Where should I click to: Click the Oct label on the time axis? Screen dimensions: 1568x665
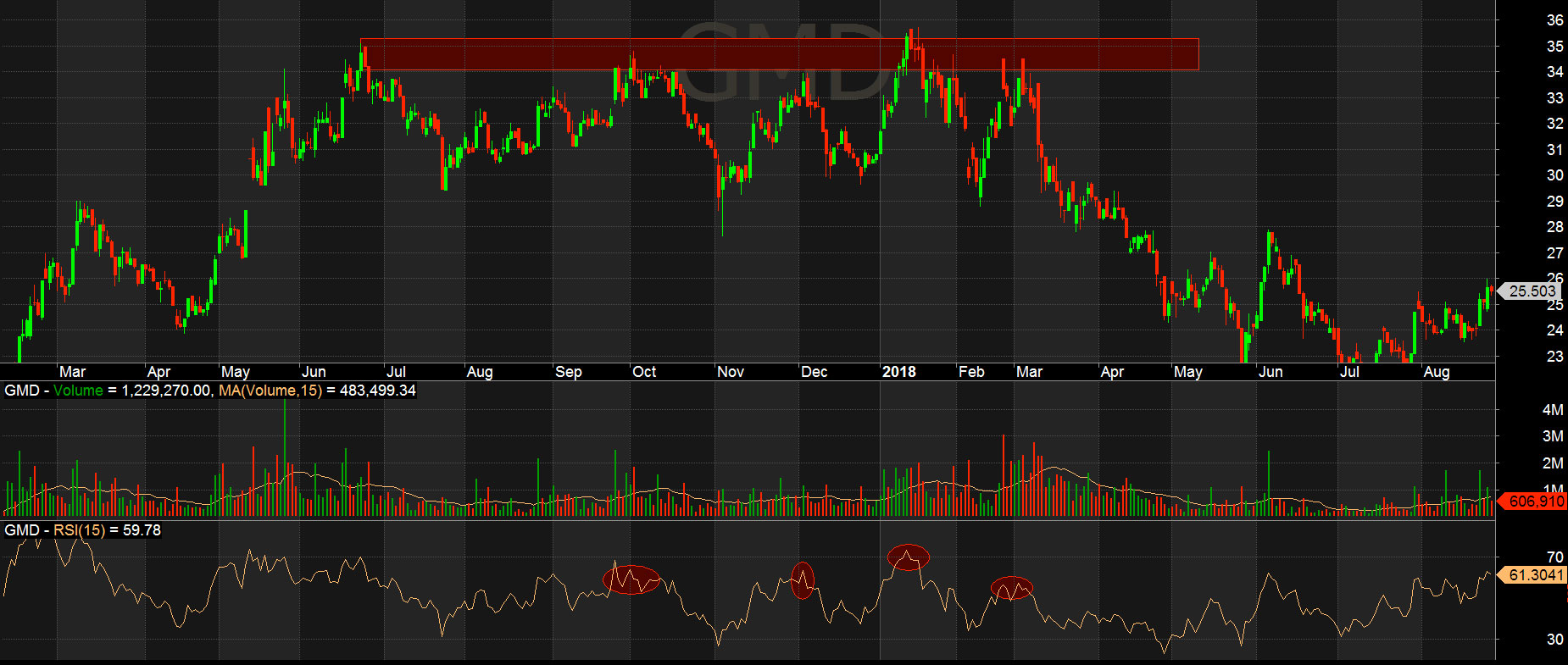[x=644, y=372]
